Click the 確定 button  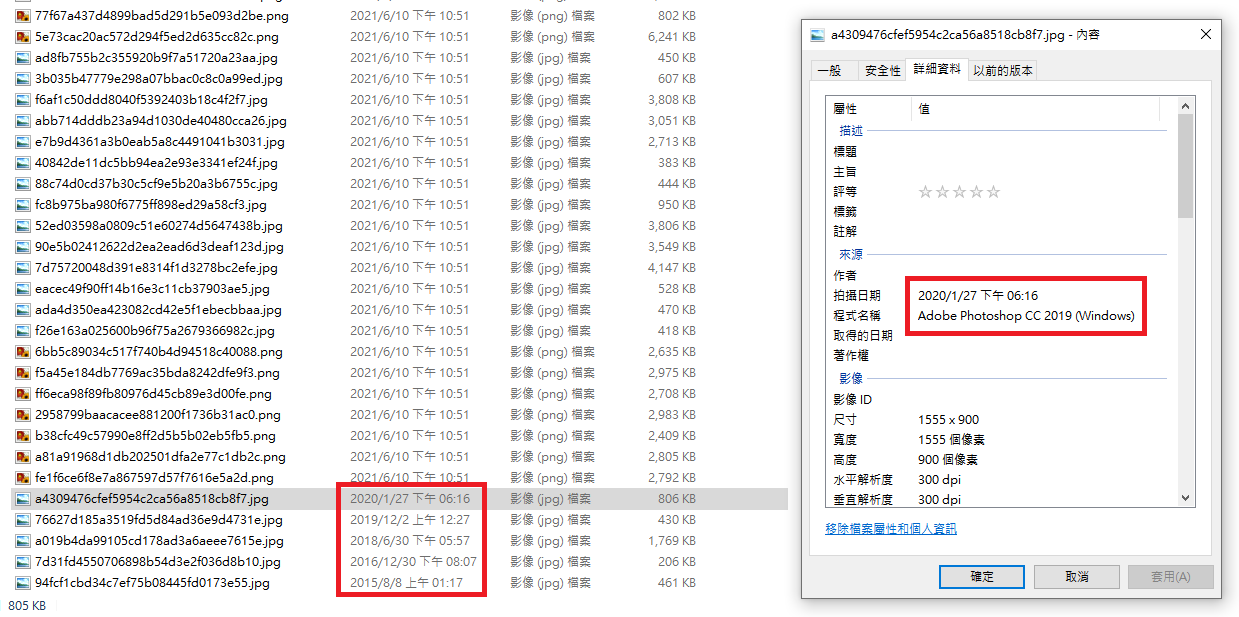coord(982,577)
